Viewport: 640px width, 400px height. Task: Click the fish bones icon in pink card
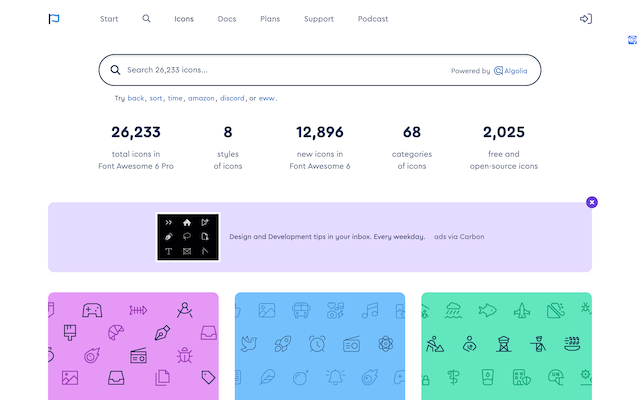pos(138,311)
